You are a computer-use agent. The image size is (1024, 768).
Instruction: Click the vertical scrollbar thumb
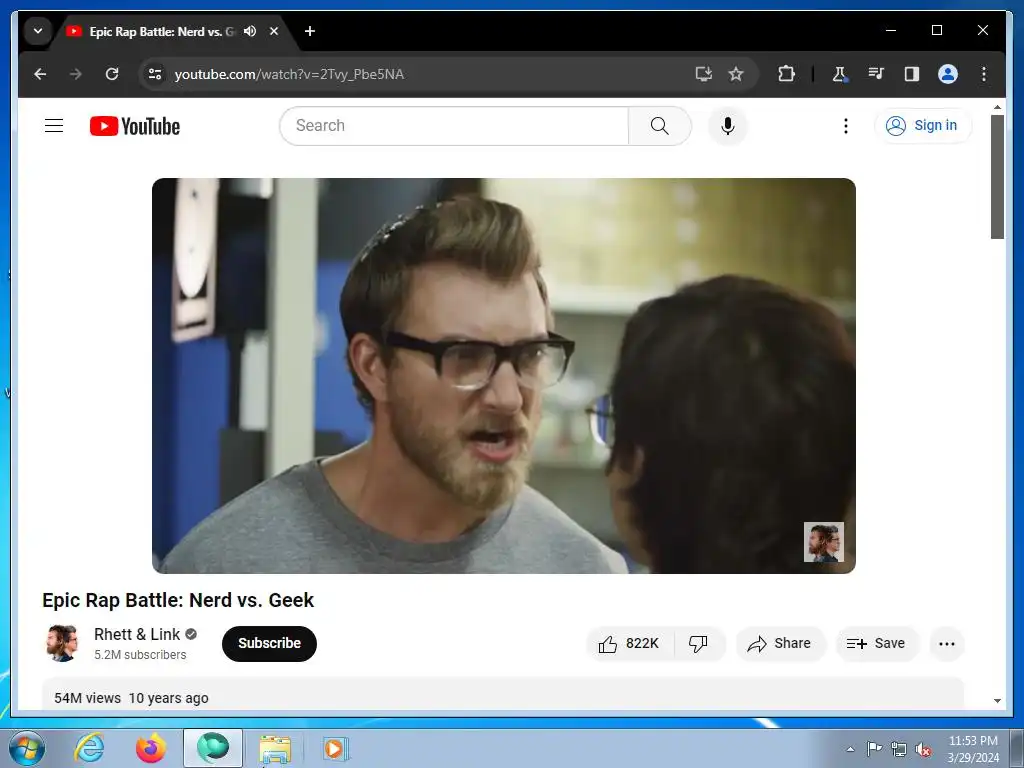(997, 177)
